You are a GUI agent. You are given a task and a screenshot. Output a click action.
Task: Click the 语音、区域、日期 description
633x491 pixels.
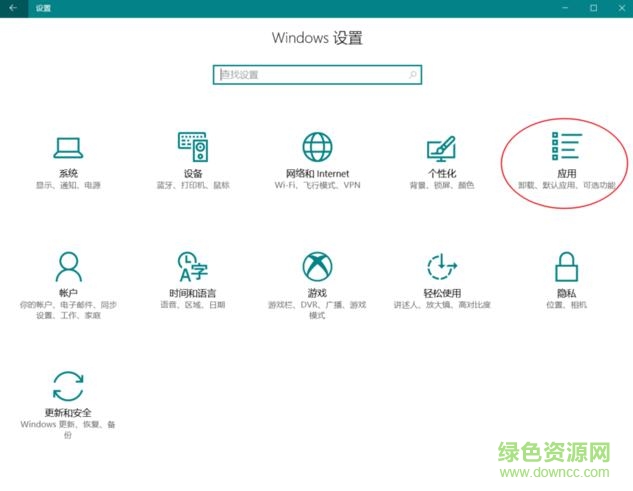193,305
